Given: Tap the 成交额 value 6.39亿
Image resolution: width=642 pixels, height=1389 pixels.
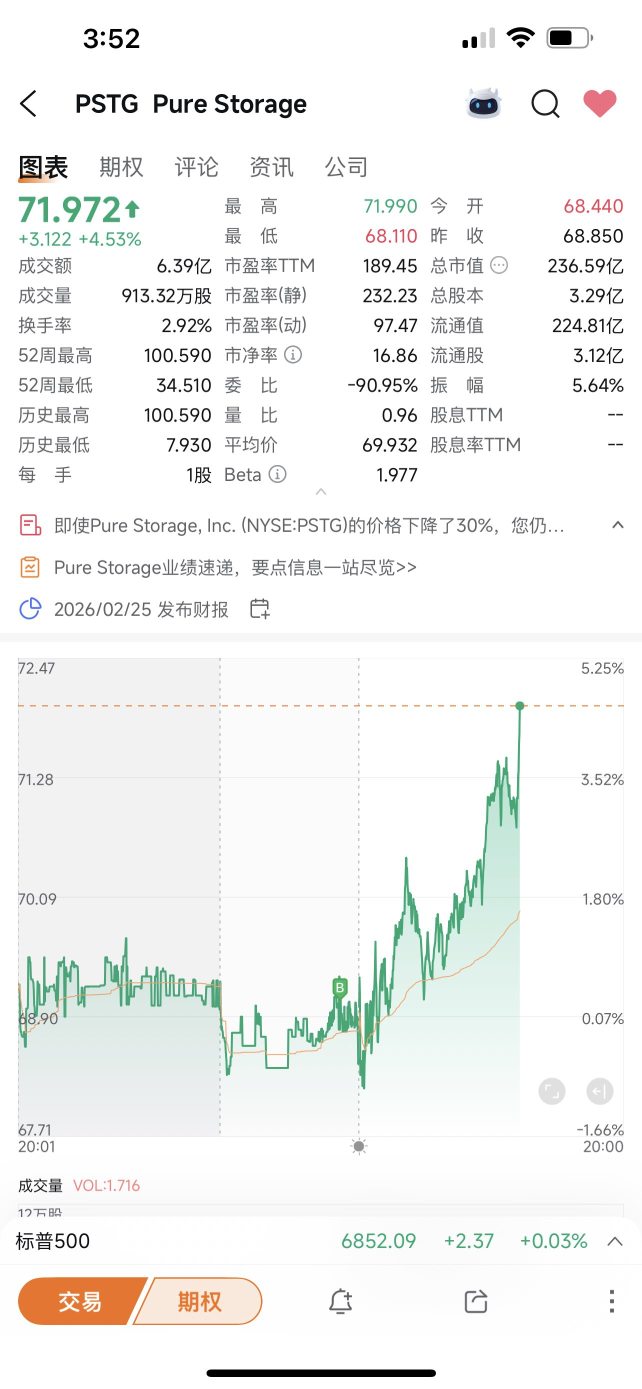Looking at the screenshot, I should (x=184, y=266).
